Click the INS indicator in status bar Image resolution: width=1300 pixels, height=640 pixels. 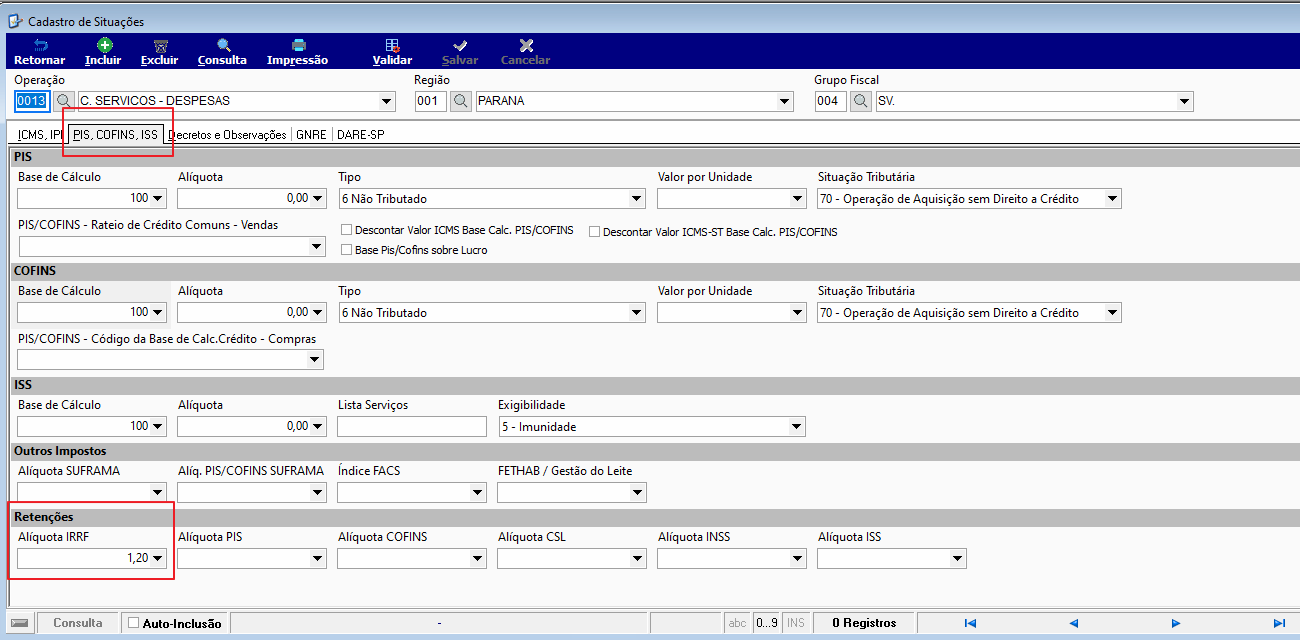pos(796,623)
